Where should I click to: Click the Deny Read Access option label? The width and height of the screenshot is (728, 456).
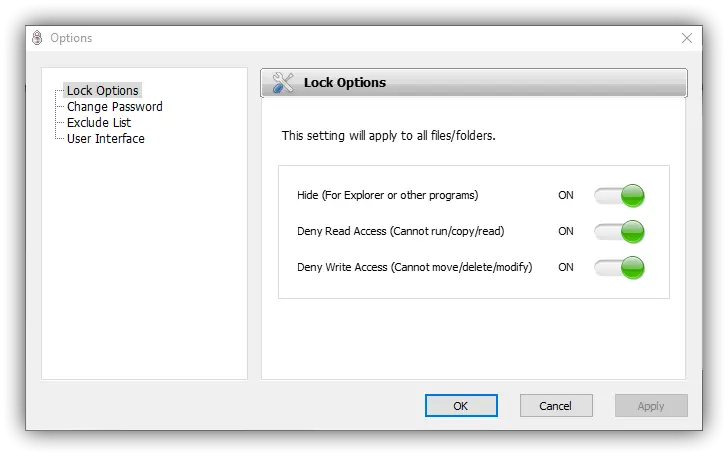click(400, 232)
